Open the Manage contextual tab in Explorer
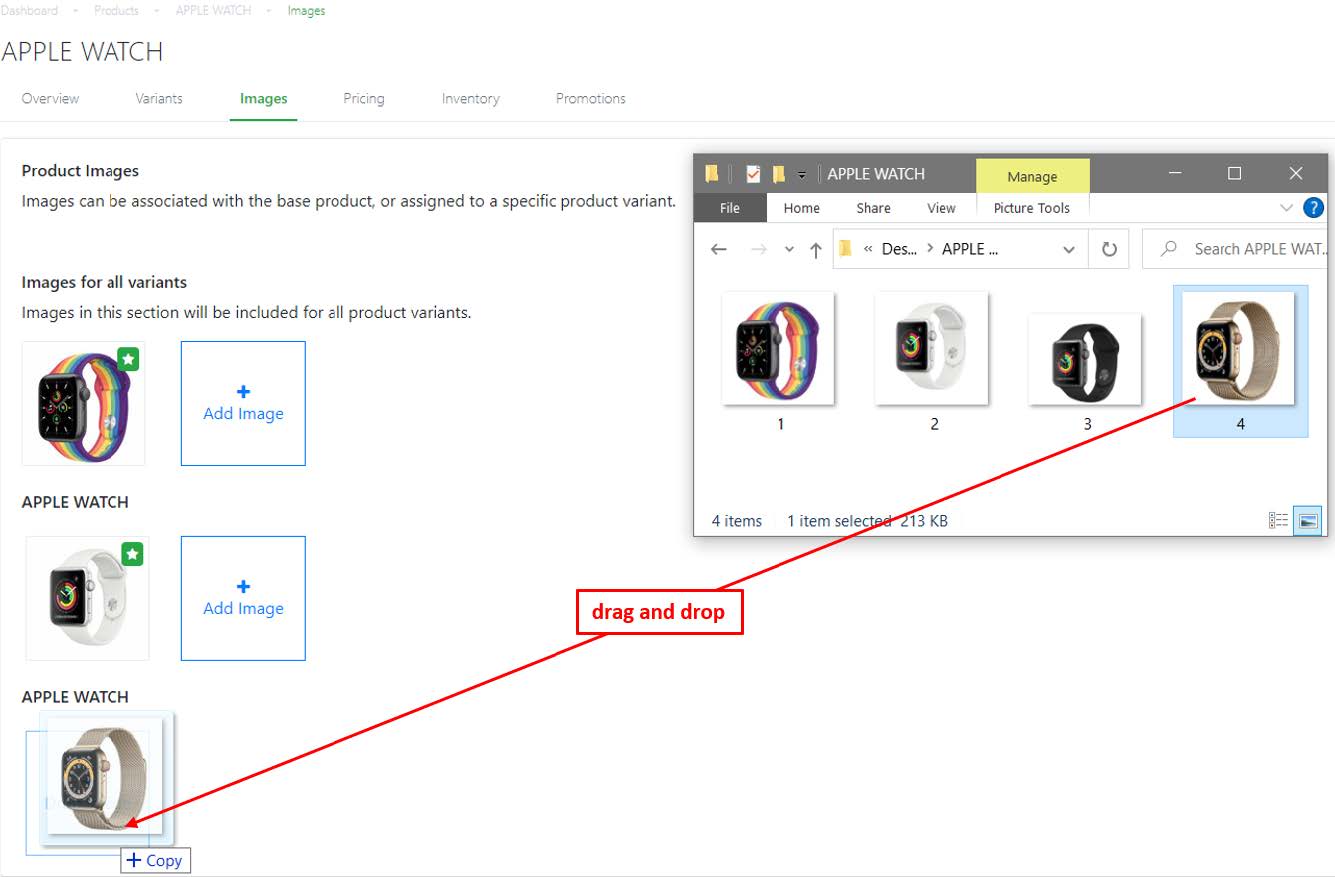The image size is (1335, 877). pyautogui.click(x=1032, y=176)
